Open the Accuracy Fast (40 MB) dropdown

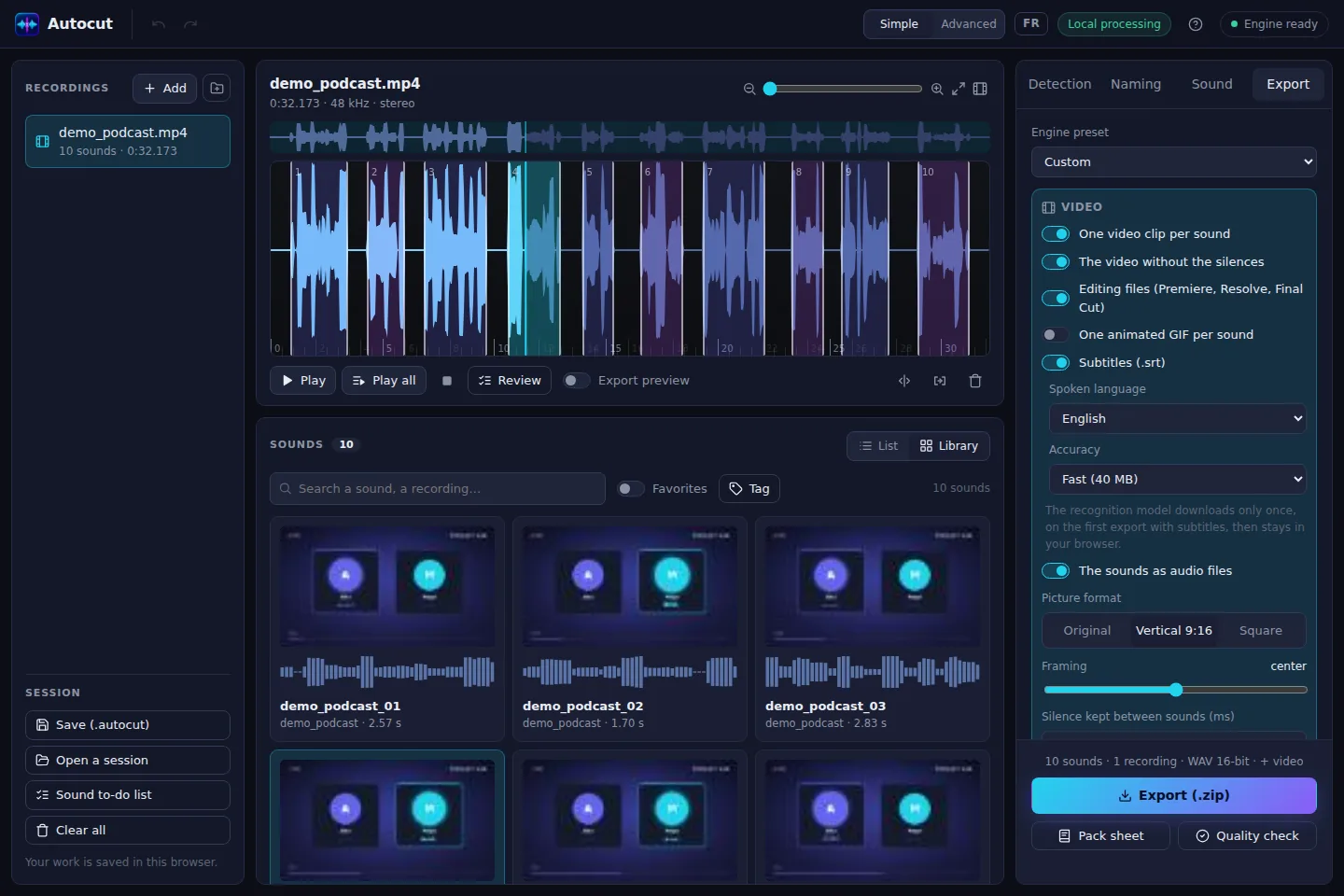(x=1178, y=479)
